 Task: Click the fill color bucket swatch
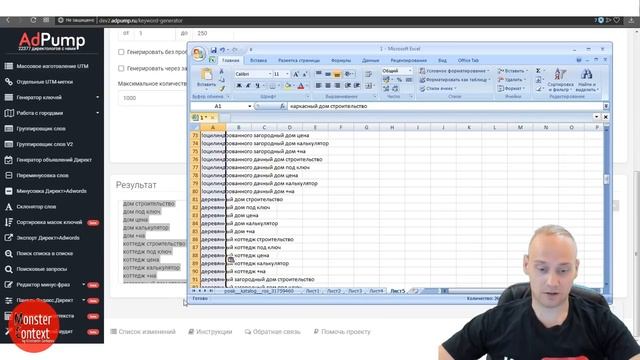(288, 86)
